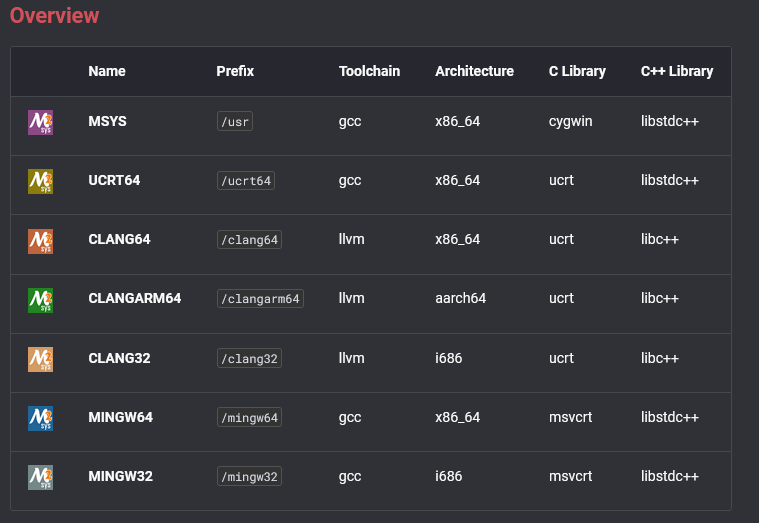Click x86_64 architecture in CLANG64 row
This screenshot has width=759, height=523.
click(457, 240)
